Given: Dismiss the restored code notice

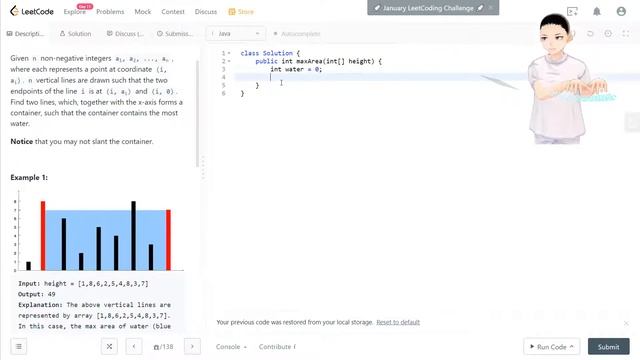Looking at the screenshot, I should coord(627,323).
